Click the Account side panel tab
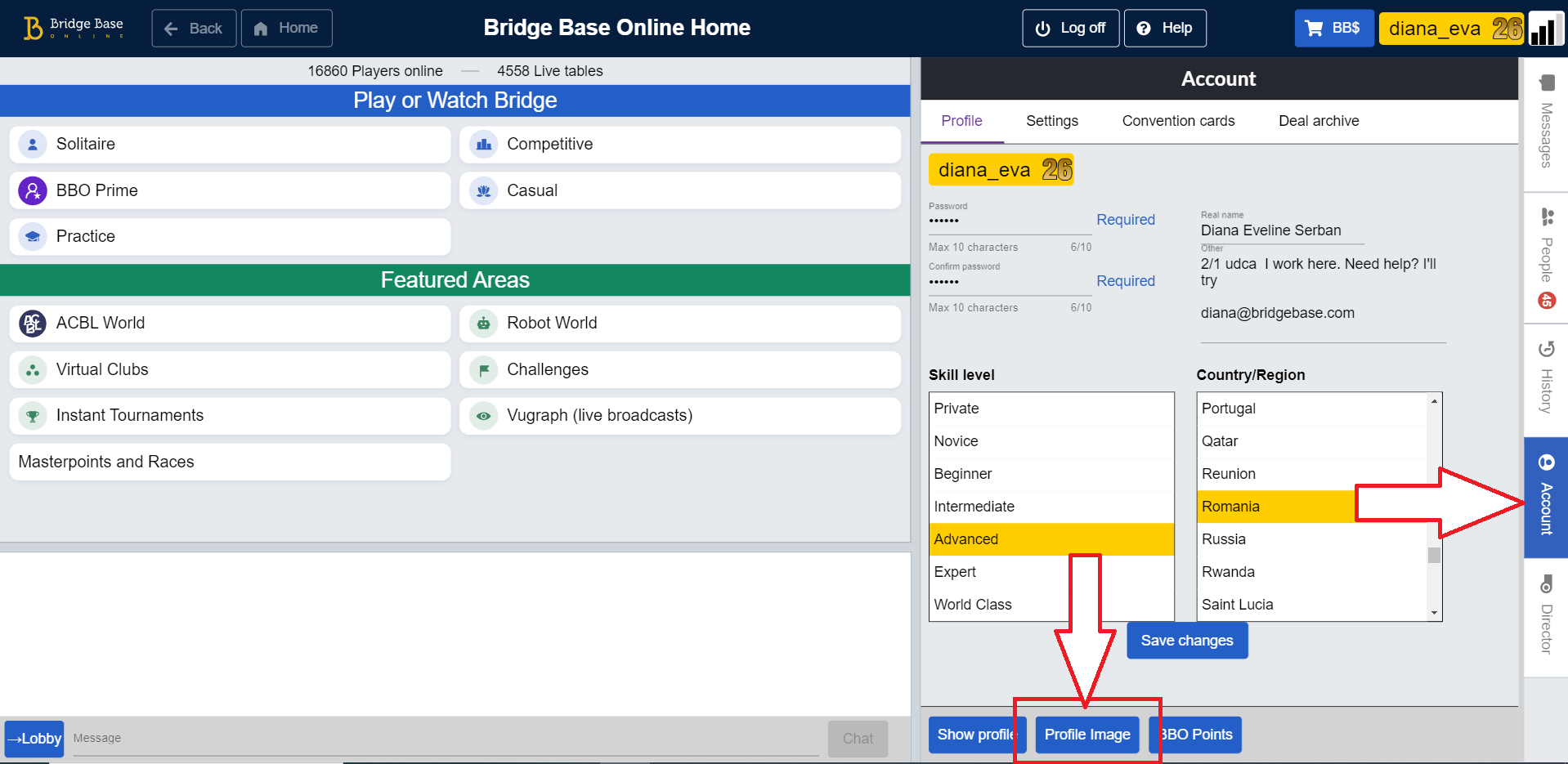Image resolution: width=1568 pixels, height=764 pixels. pyautogui.click(x=1546, y=498)
